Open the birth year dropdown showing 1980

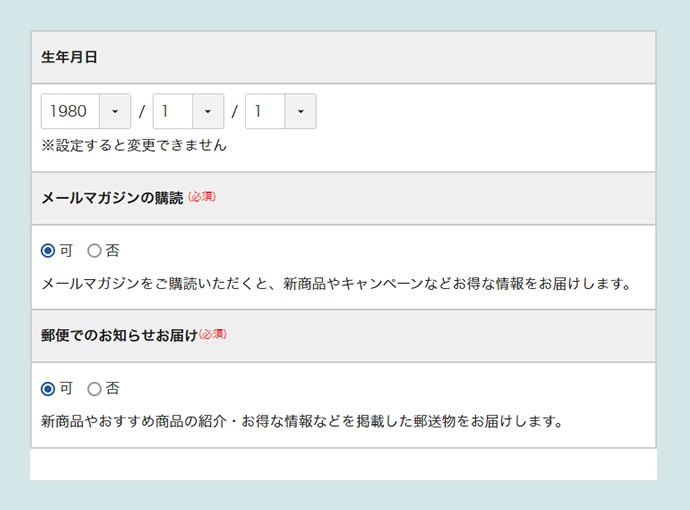(x=70, y=111)
